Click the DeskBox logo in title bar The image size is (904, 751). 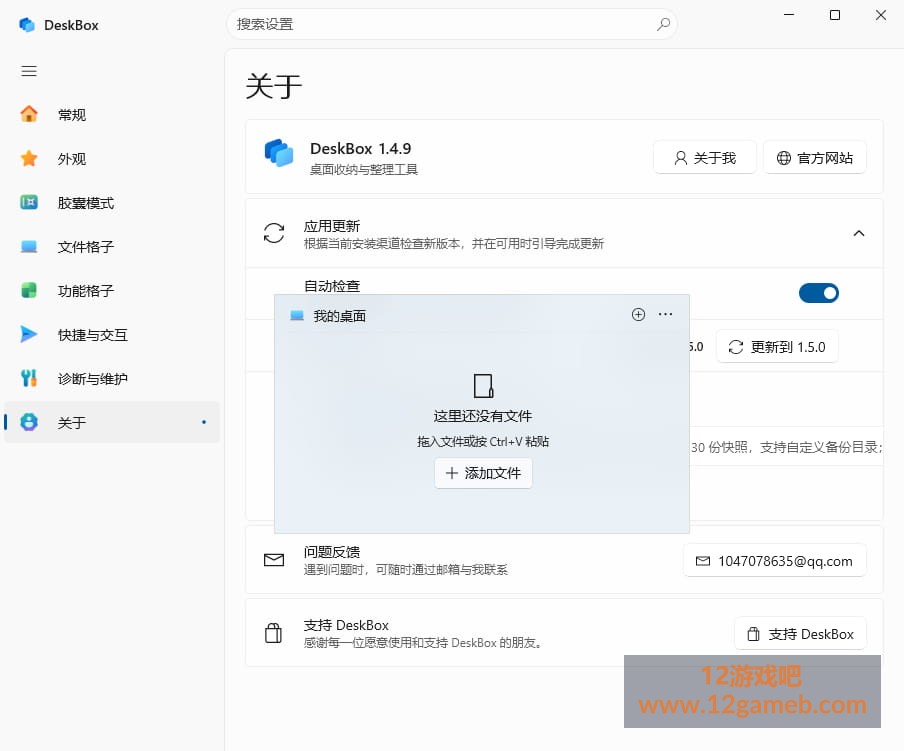pos(27,25)
